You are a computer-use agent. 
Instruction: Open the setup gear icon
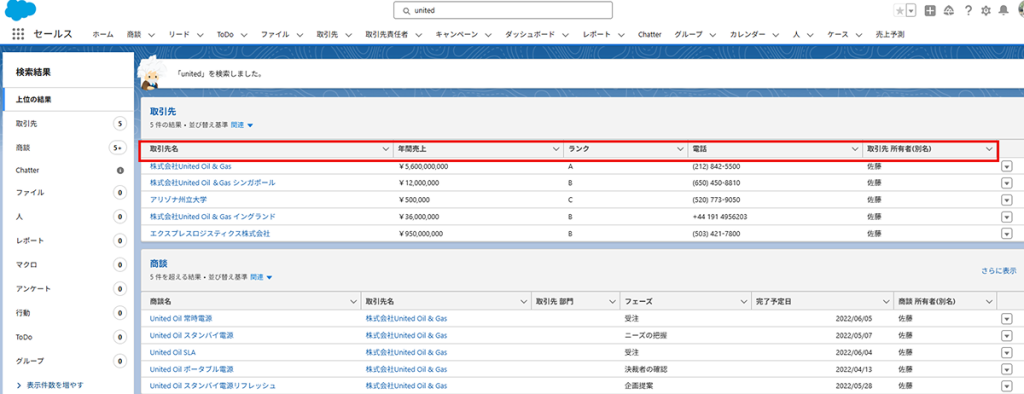click(x=985, y=10)
